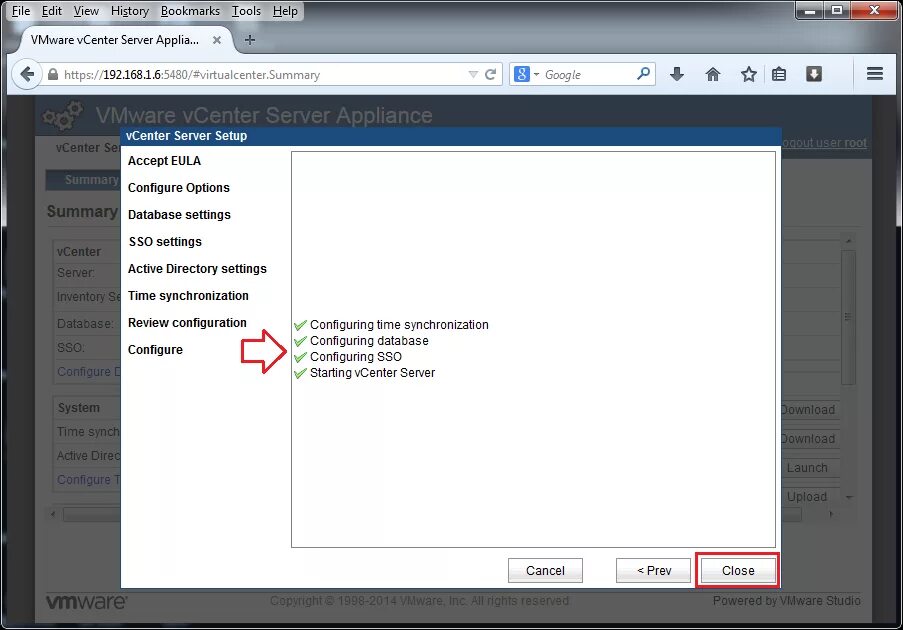The height and width of the screenshot is (630, 903).
Task: Open the downloads arrow icon
Action: (677, 73)
